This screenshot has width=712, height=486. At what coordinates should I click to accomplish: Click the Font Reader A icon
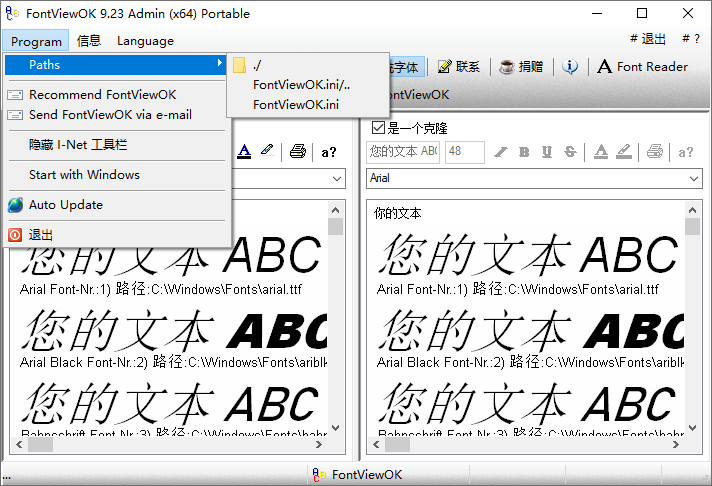pos(604,66)
